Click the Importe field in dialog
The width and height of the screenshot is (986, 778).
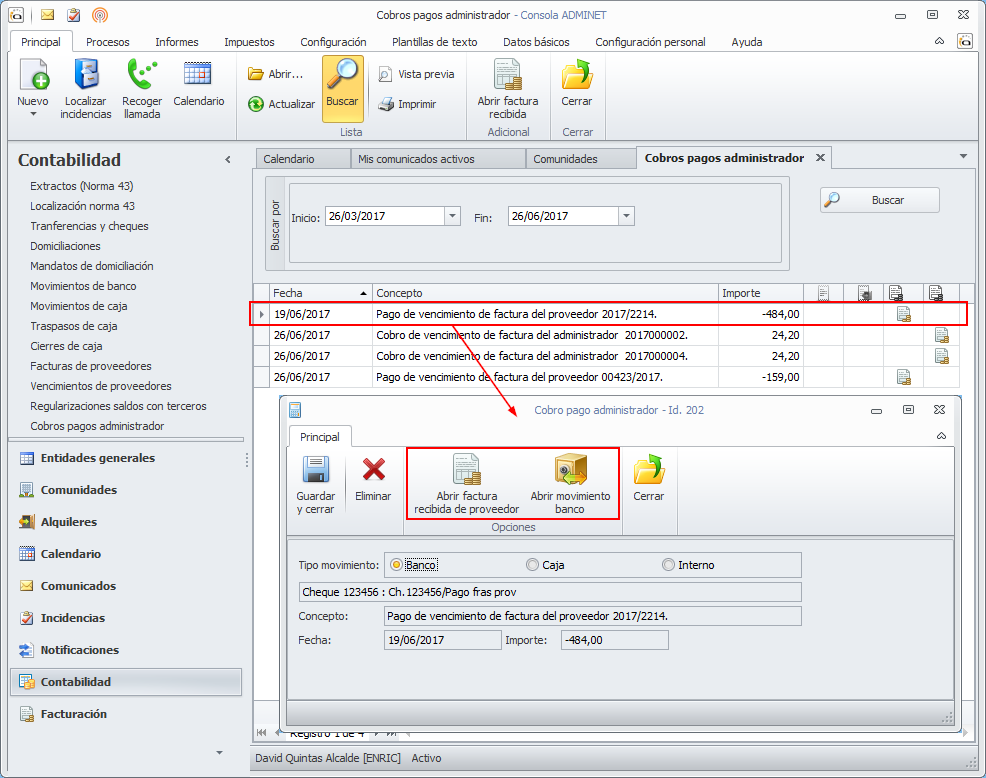[x=614, y=640]
